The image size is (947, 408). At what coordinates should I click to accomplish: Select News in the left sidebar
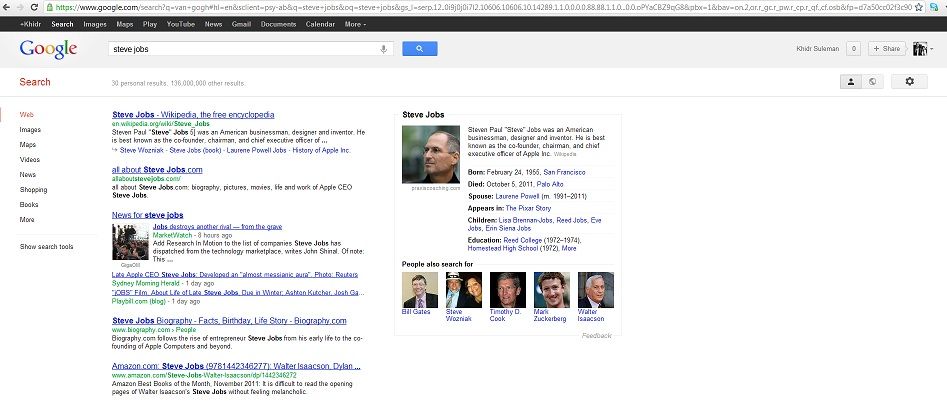pyautogui.click(x=28, y=174)
